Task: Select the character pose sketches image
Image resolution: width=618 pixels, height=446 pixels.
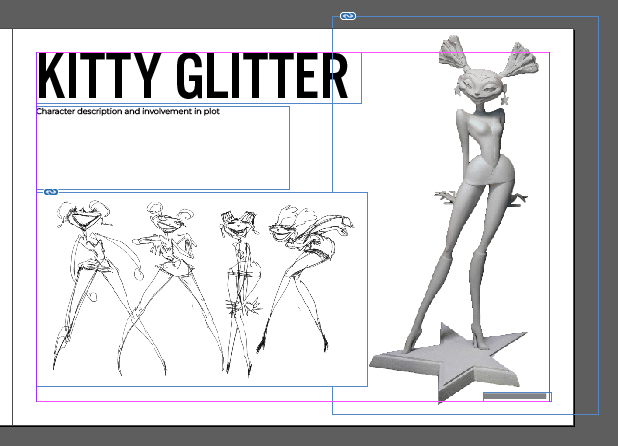Action: coord(203,289)
